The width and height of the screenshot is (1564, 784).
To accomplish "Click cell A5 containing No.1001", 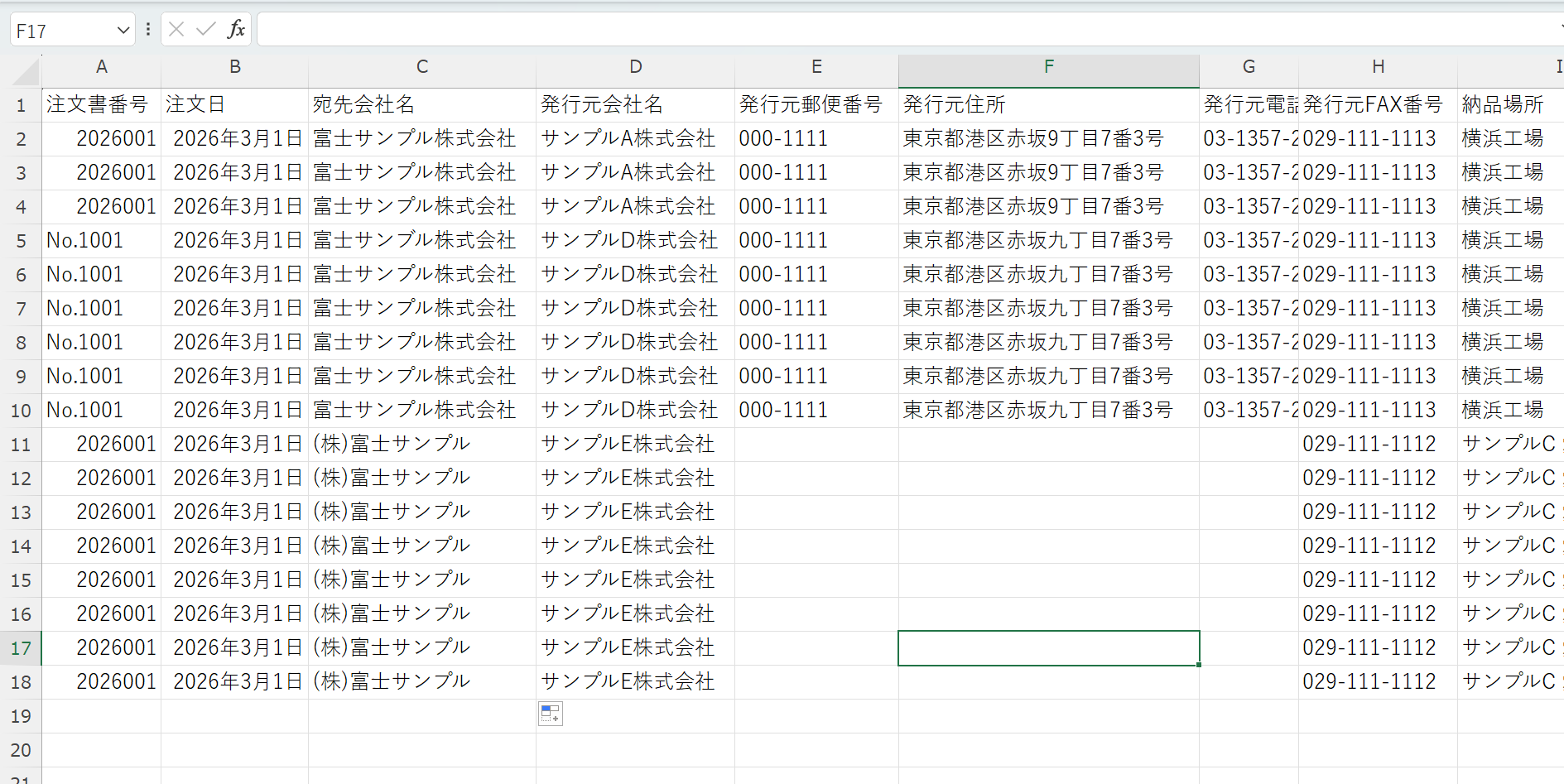I will click(102, 241).
